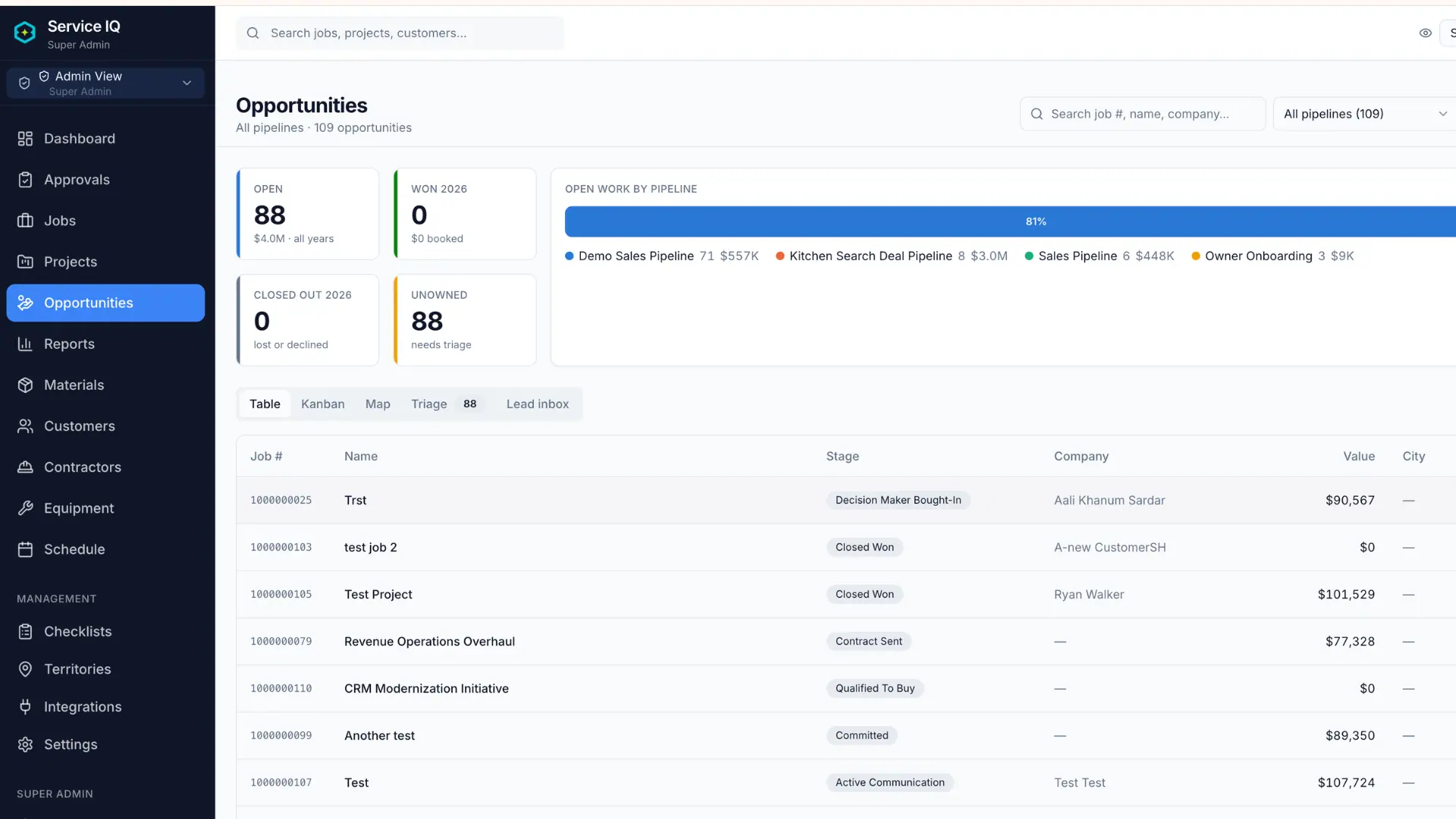This screenshot has width=1456, height=819.
Task: Click the Service IQ hexagon logo
Action: point(25,33)
